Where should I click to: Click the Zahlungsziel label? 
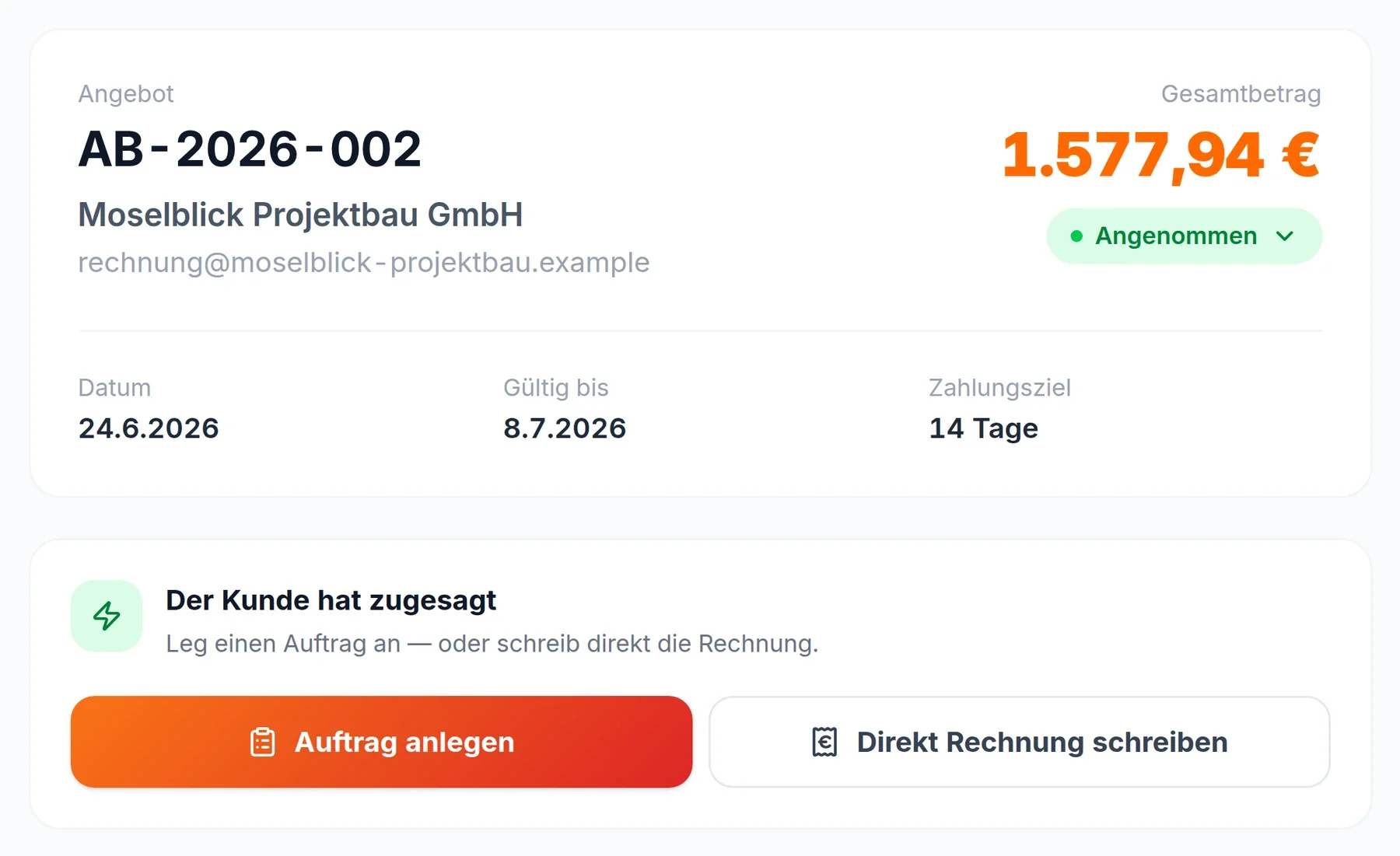[999, 387]
